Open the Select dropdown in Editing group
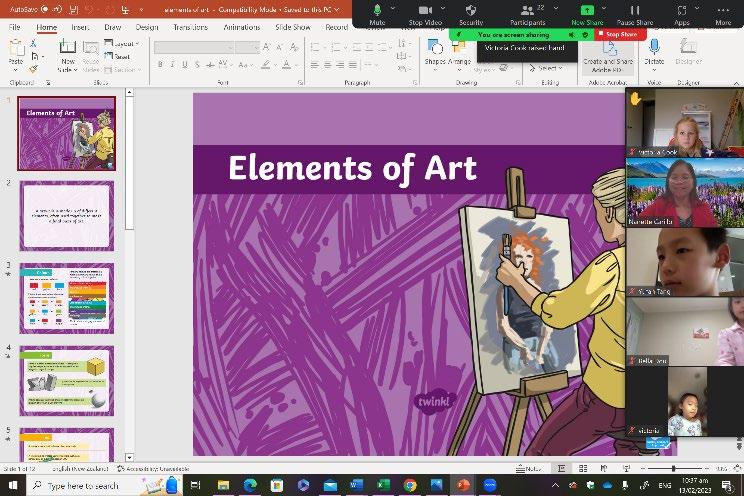 pos(546,68)
